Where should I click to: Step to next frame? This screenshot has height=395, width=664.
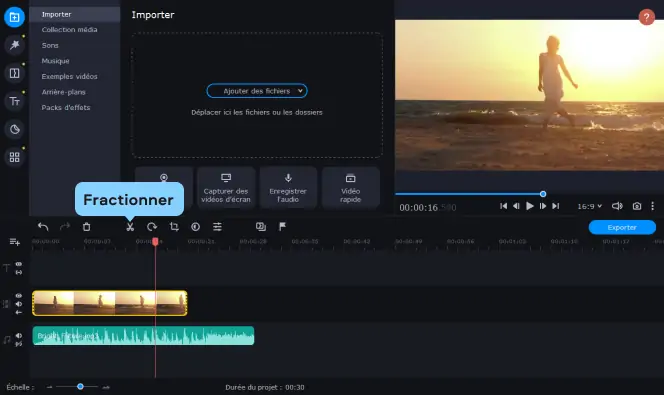pyautogui.click(x=542, y=206)
